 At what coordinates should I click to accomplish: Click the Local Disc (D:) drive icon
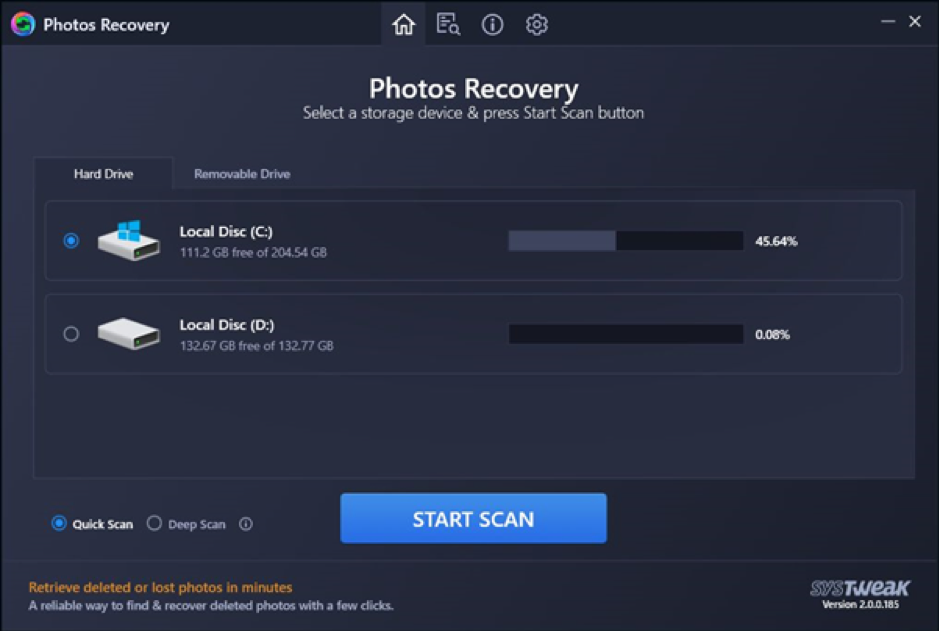(x=129, y=333)
